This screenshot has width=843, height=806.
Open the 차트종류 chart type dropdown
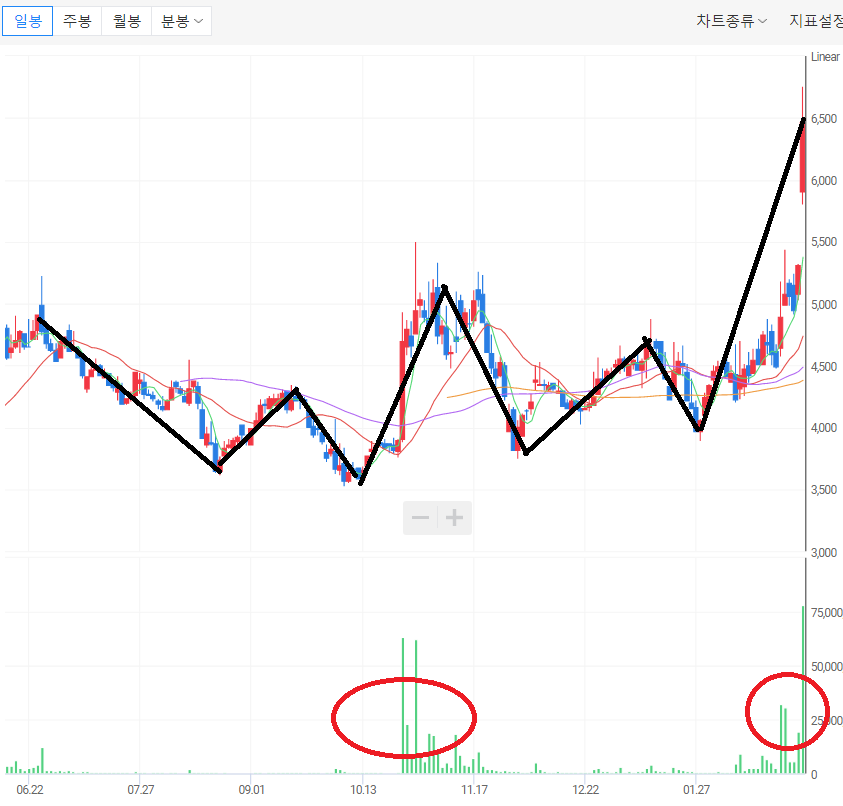(x=731, y=21)
